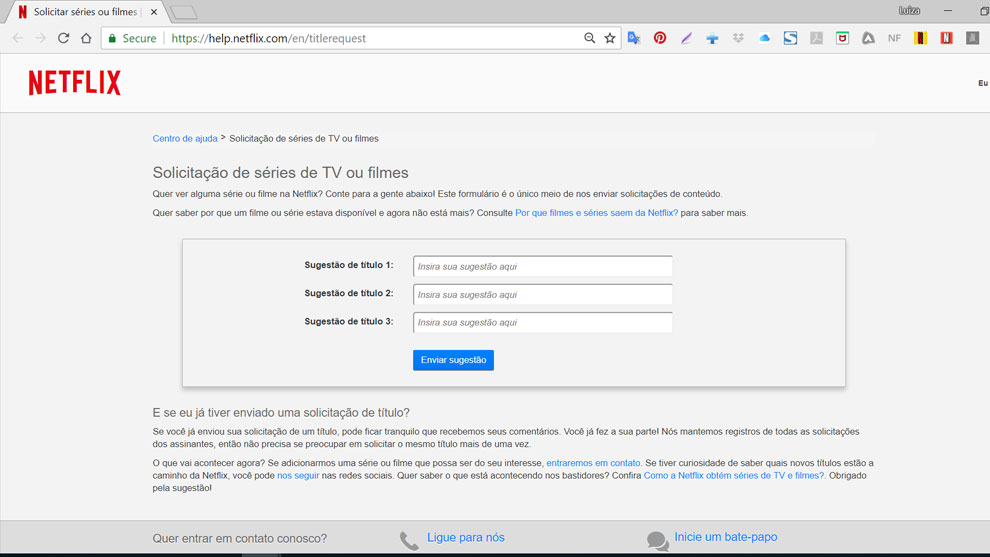
Task: Open the blue cloud extension
Action: [x=765, y=38]
